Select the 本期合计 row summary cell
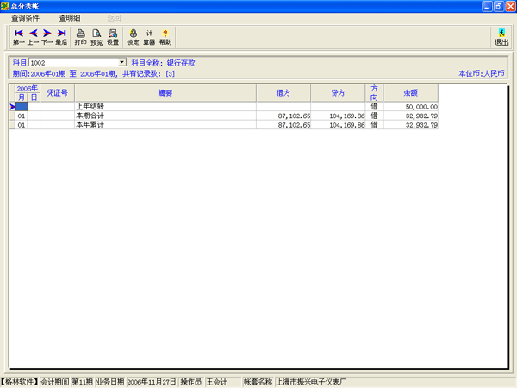This screenshot has height=388, width=517. click(x=165, y=116)
